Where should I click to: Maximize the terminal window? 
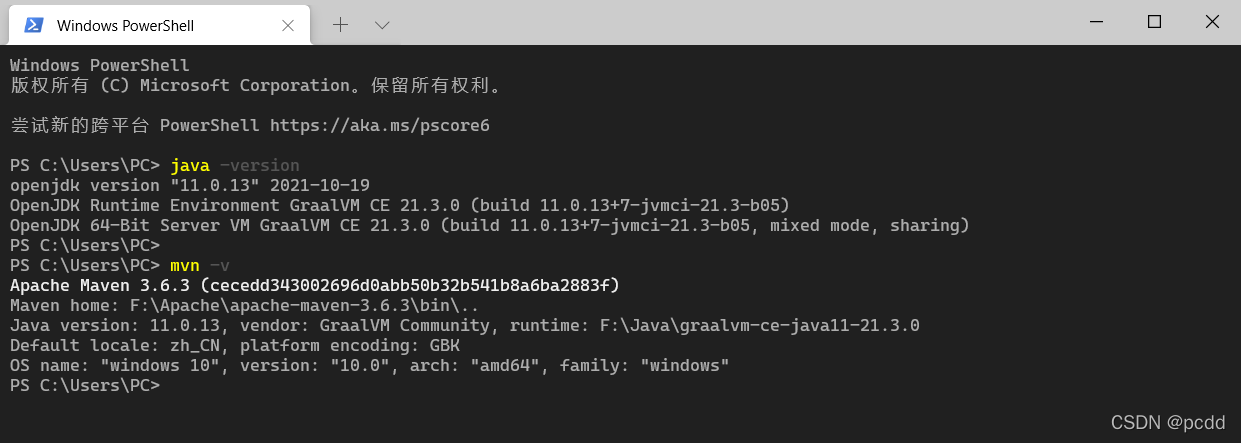(1154, 21)
